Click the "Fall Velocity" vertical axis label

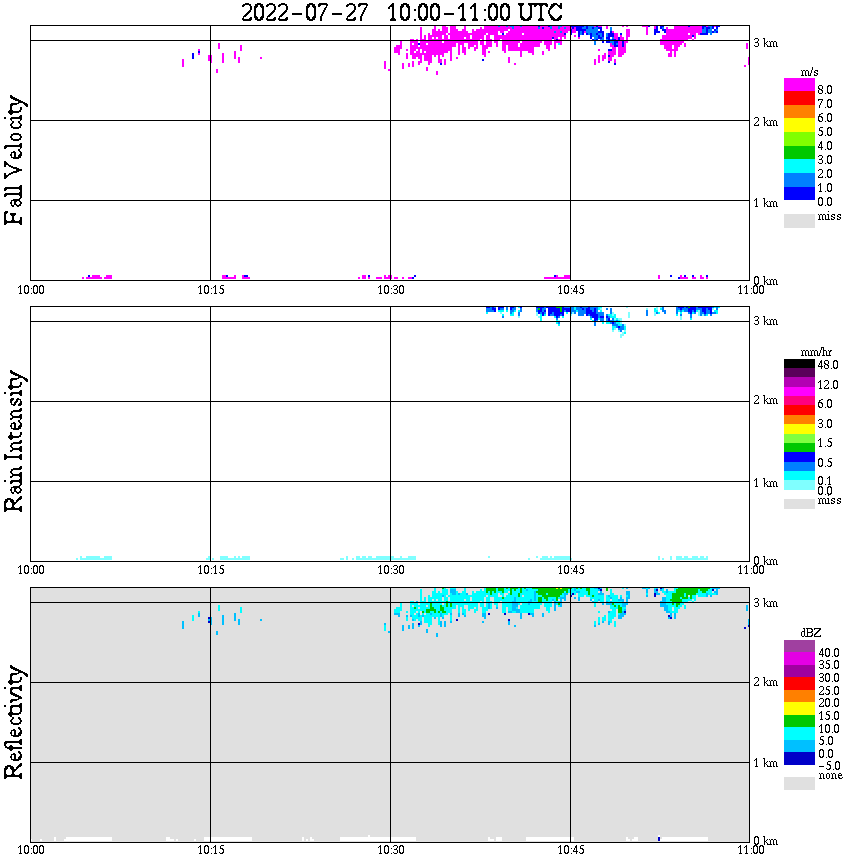click(14, 160)
